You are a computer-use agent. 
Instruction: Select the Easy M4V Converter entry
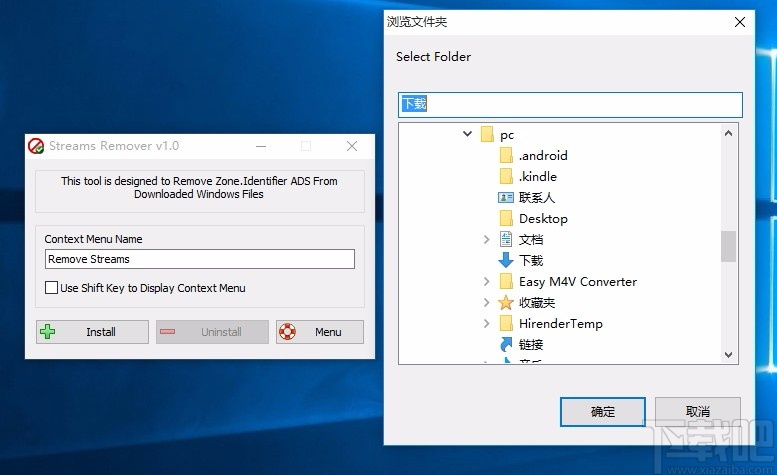(x=578, y=282)
